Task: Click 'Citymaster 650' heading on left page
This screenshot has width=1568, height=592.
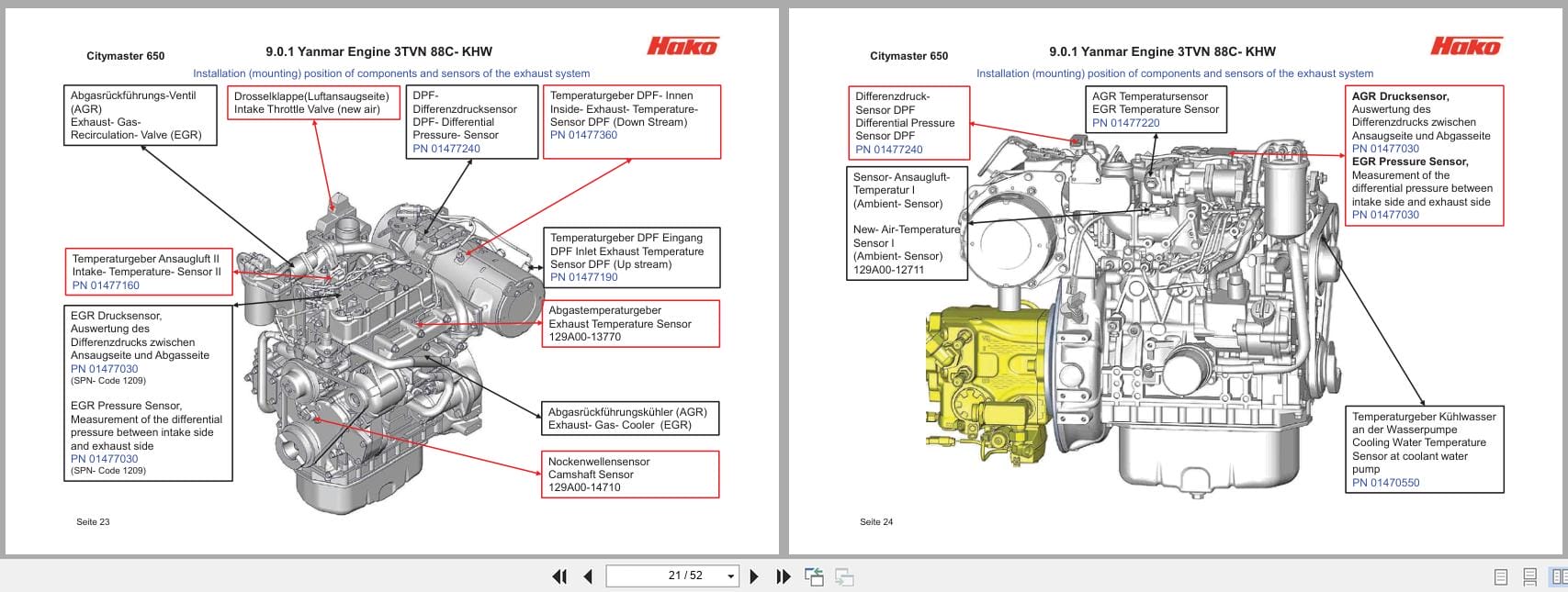Action: [x=126, y=56]
